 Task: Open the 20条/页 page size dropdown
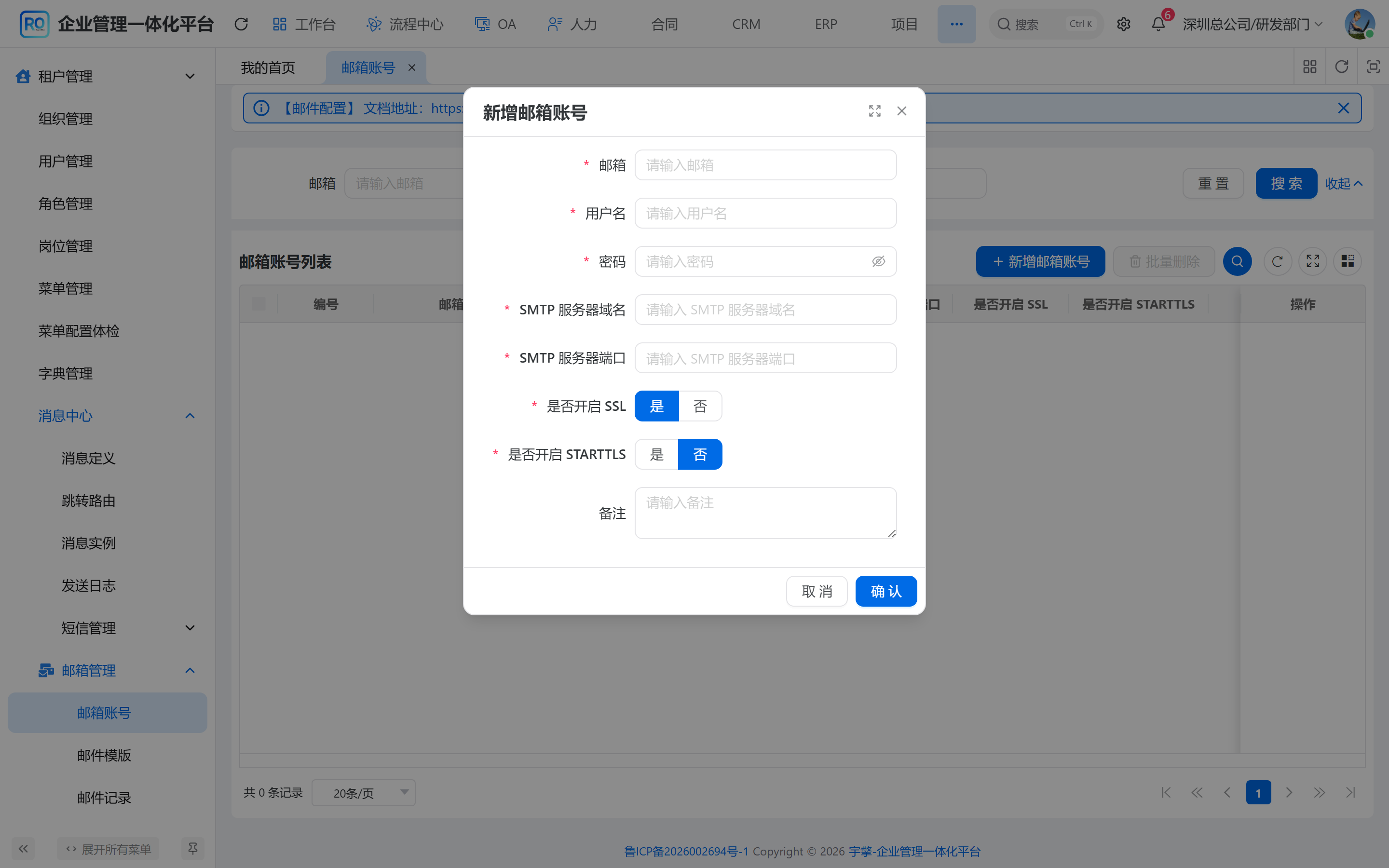pos(363,793)
